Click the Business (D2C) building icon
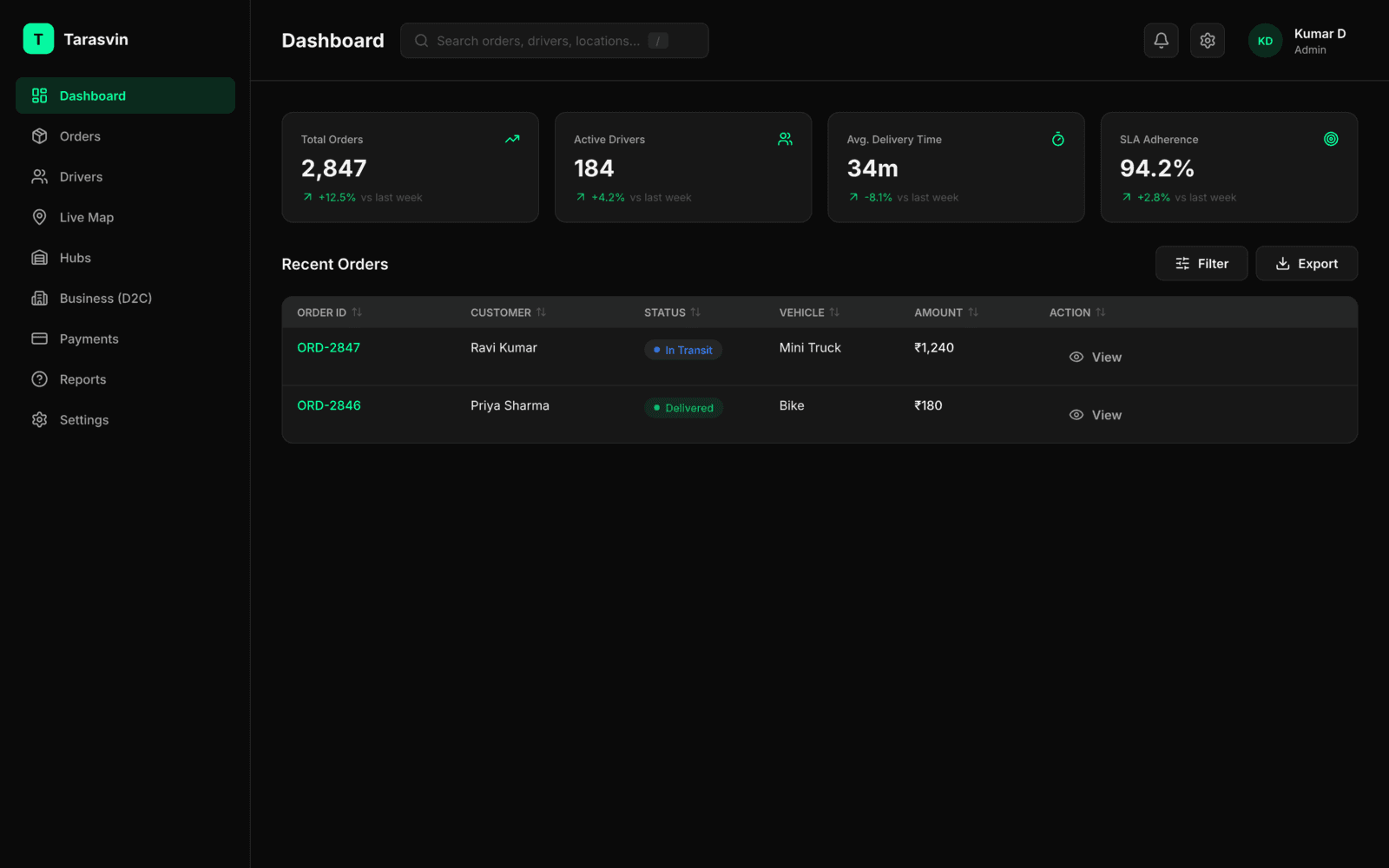 coord(39,299)
